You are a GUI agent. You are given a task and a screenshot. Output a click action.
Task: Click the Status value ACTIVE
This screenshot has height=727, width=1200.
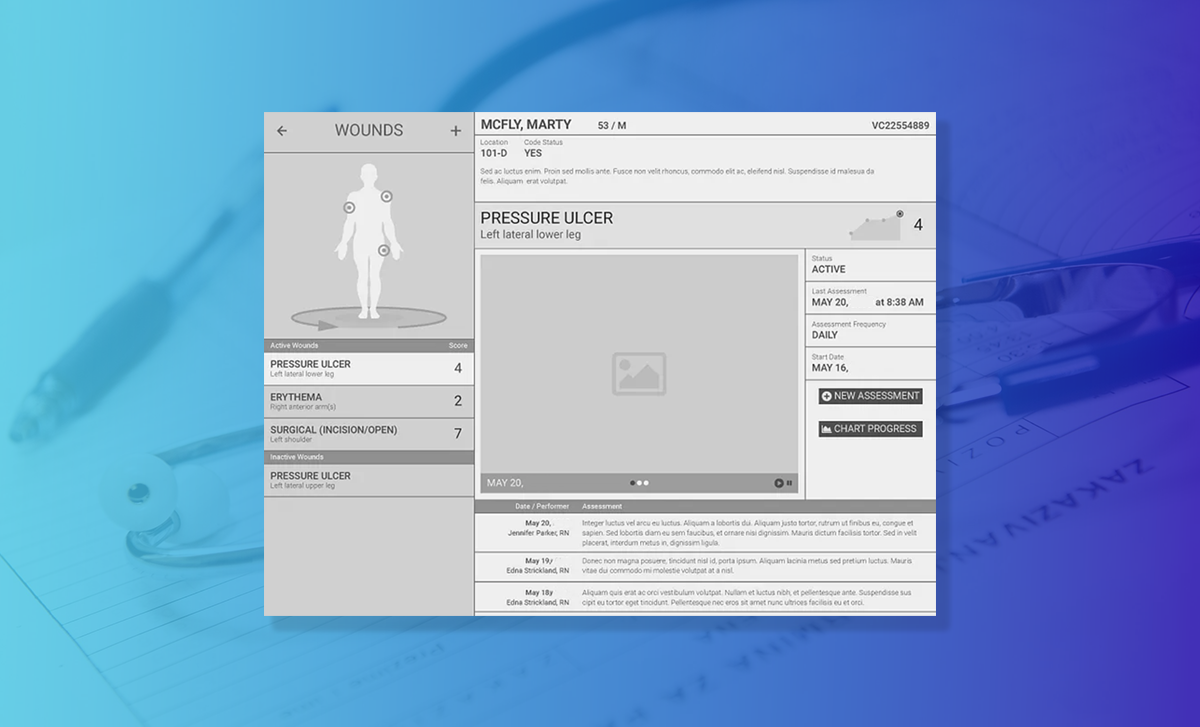(x=828, y=269)
